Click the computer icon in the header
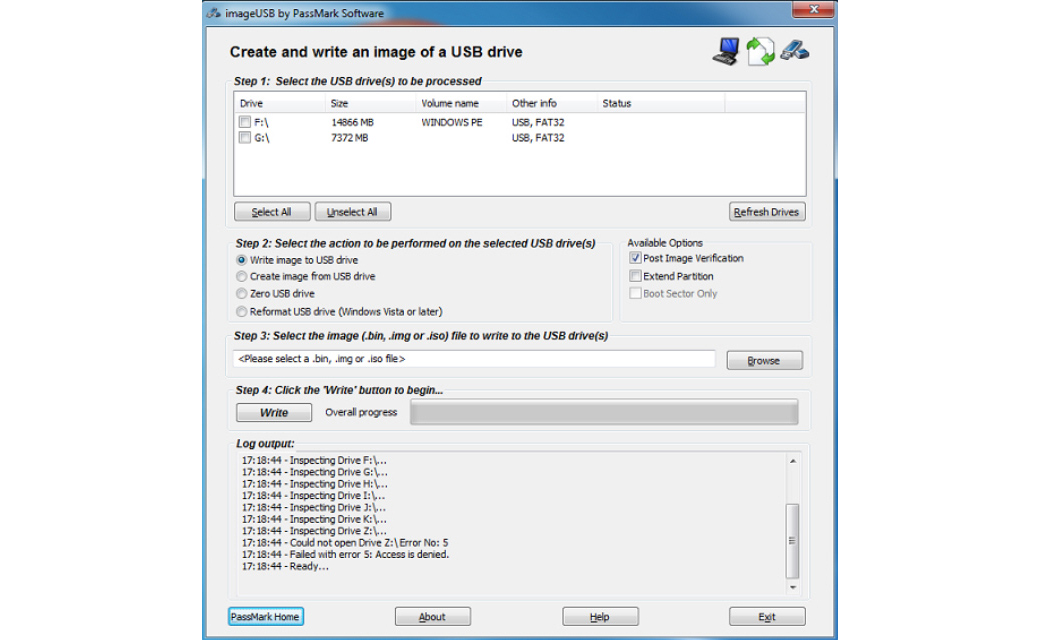 click(726, 51)
